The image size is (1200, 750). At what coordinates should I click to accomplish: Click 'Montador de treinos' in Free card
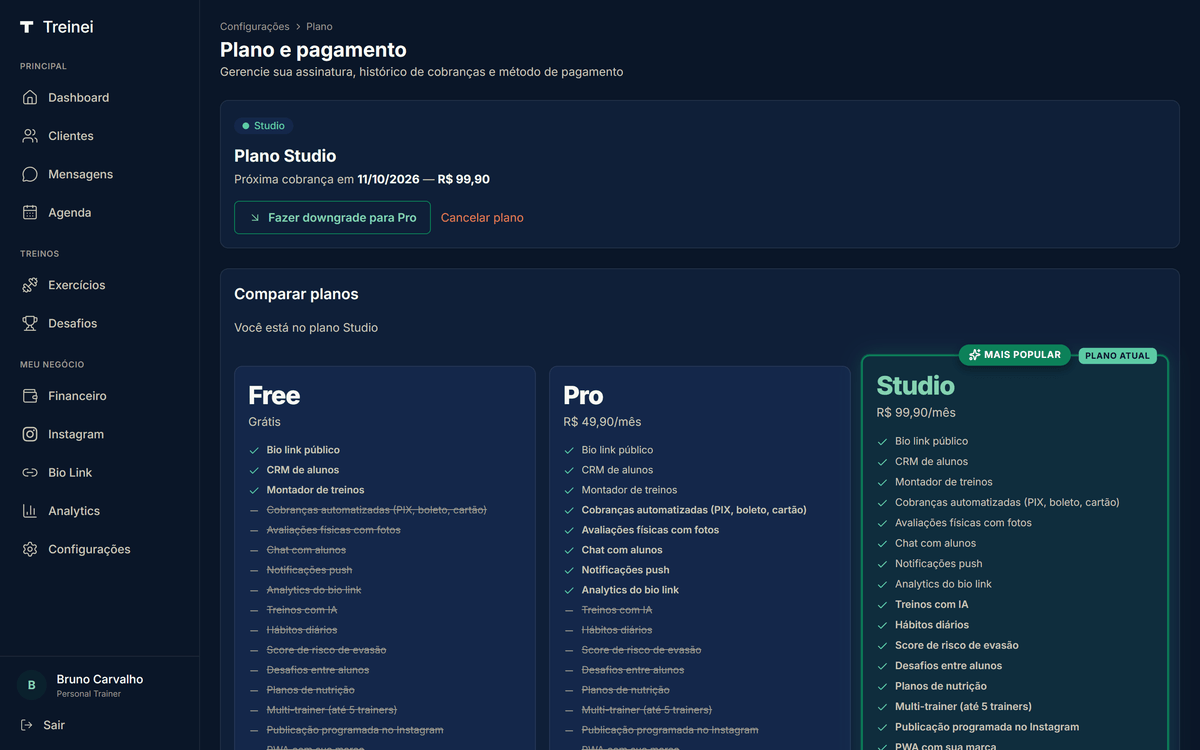coord(315,490)
